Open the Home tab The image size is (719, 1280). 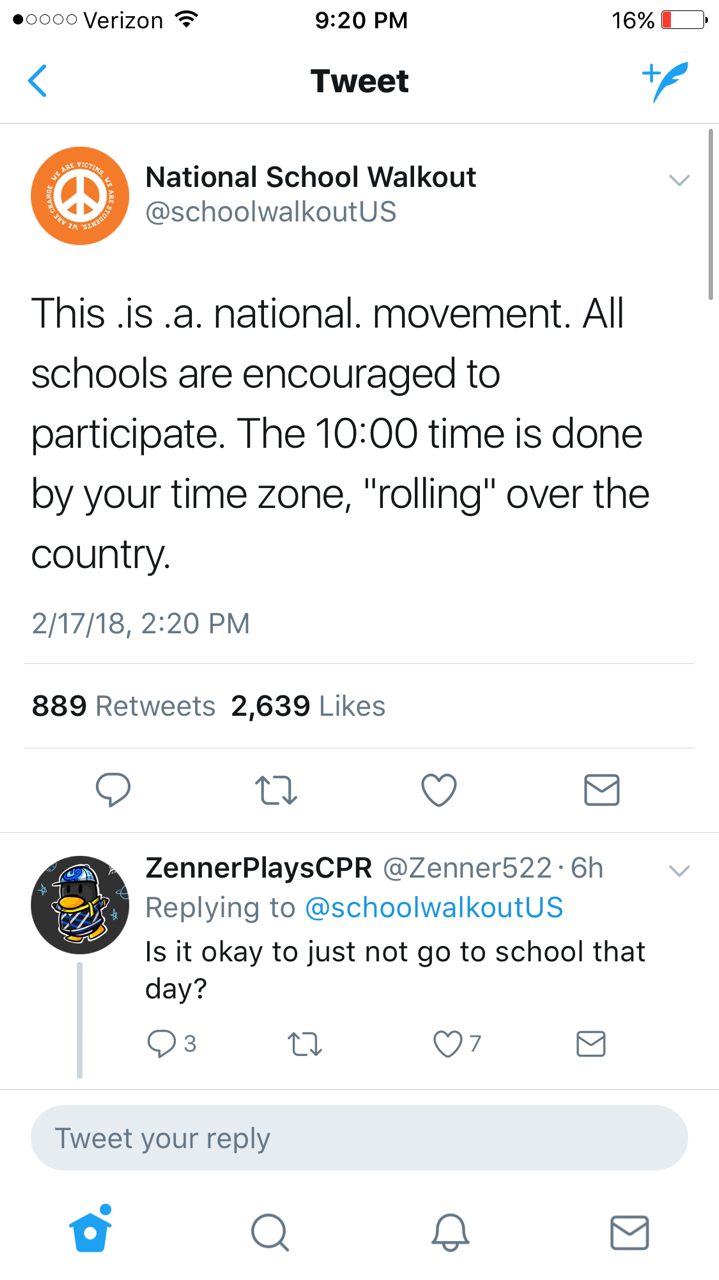[90, 1231]
